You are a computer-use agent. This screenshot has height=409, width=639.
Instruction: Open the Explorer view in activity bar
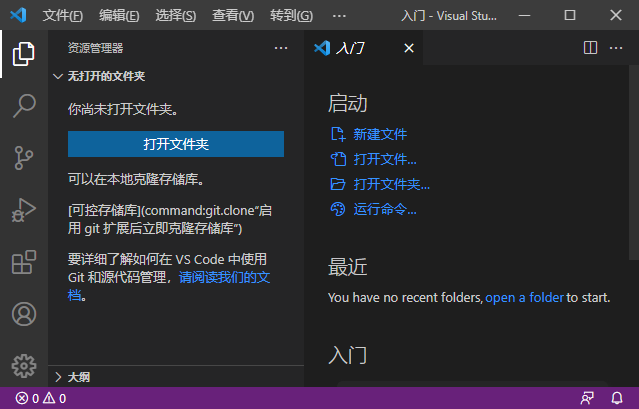tap(24, 54)
